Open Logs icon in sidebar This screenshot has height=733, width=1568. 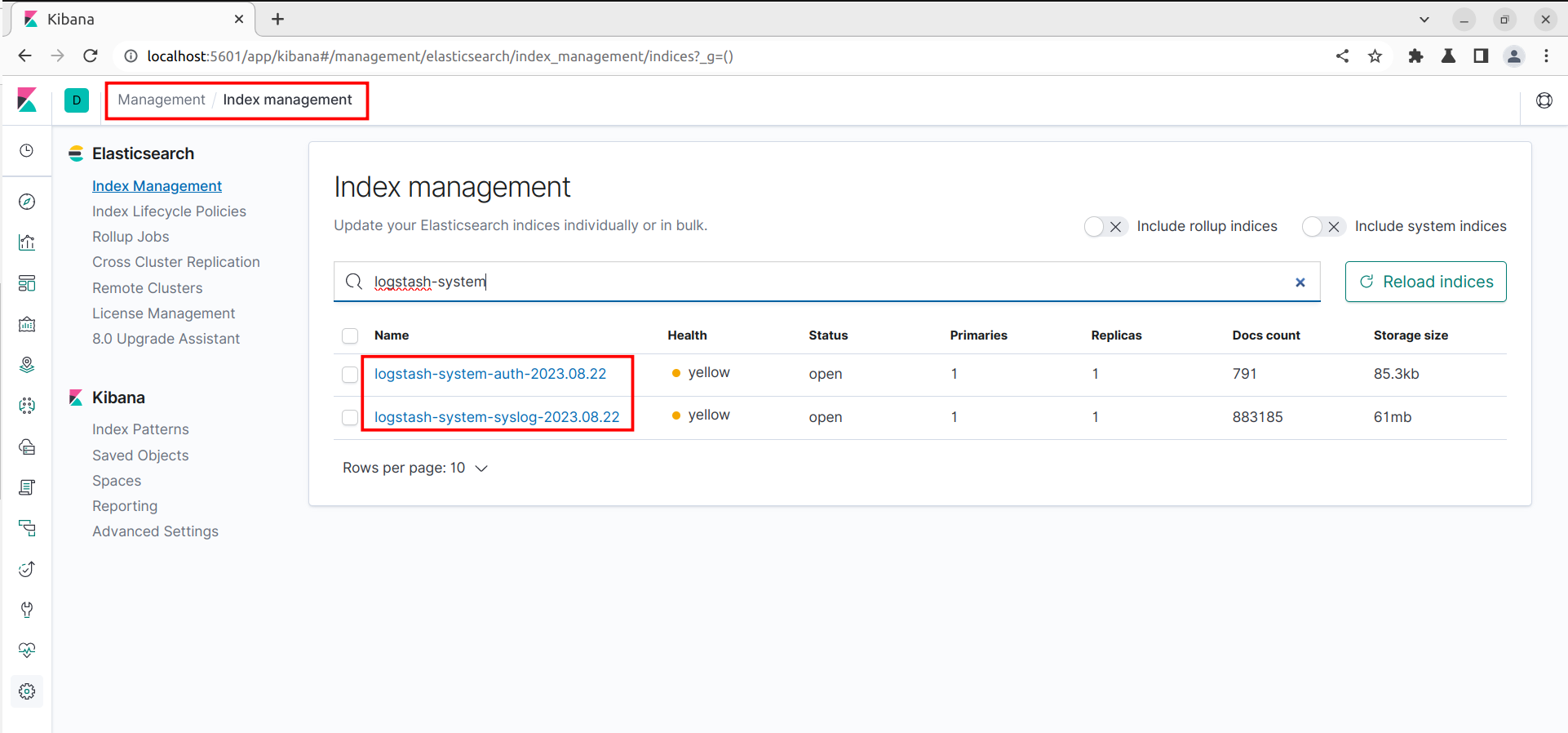click(x=27, y=487)
